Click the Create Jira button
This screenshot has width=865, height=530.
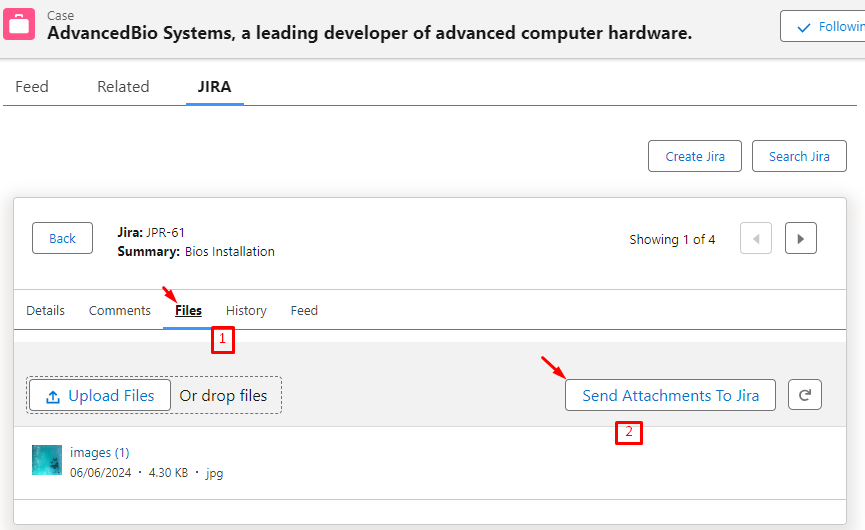click(x=695, y=156)
